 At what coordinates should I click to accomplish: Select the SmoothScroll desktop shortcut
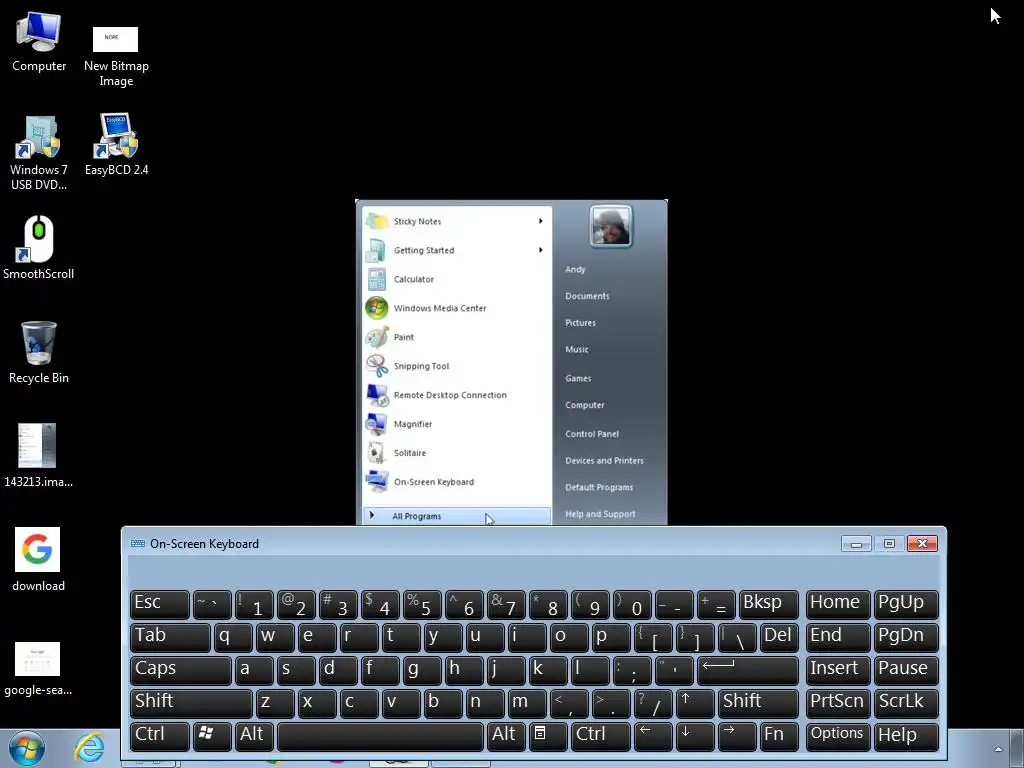tap(39, 248)
